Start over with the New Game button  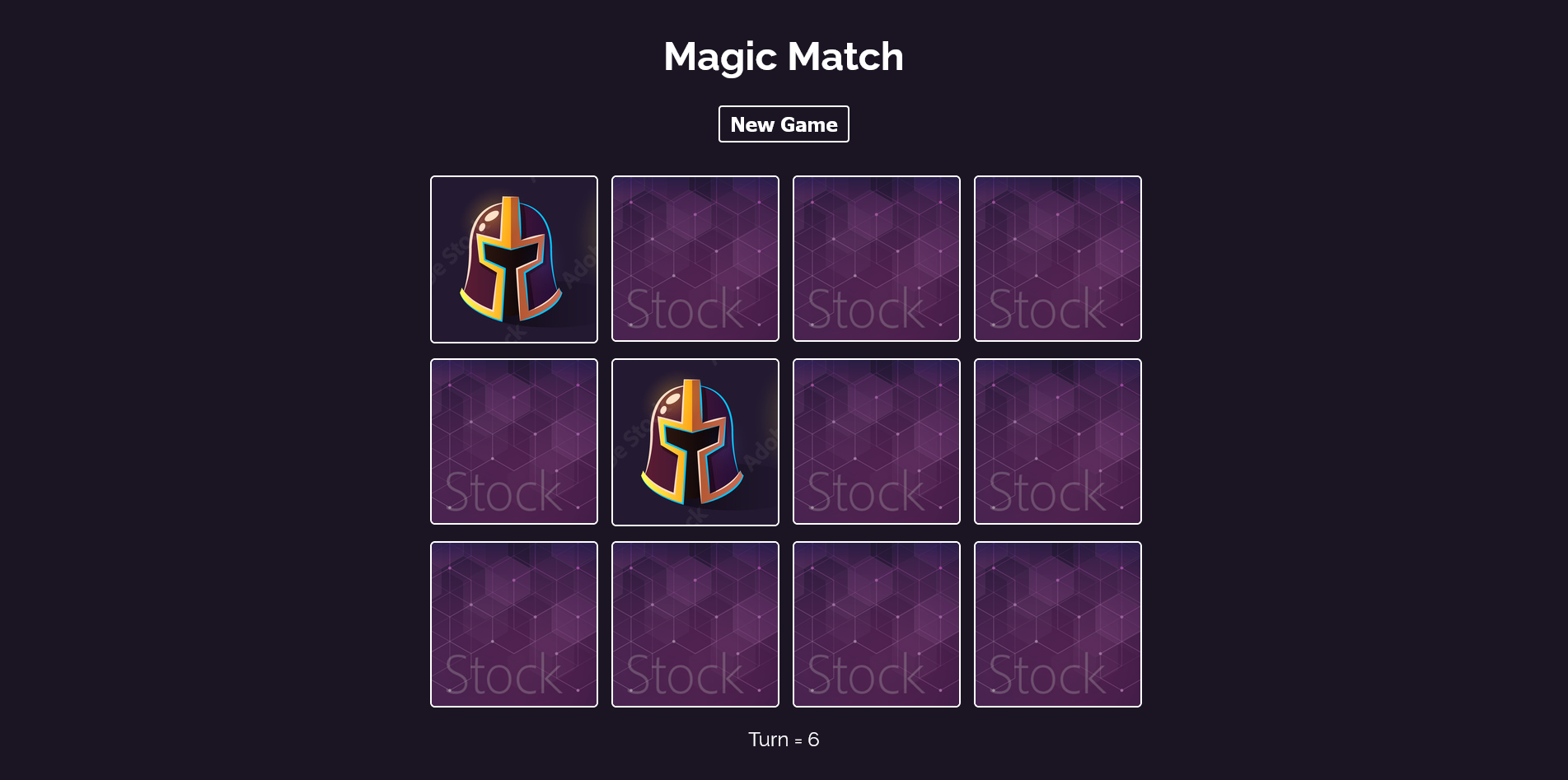784,124
